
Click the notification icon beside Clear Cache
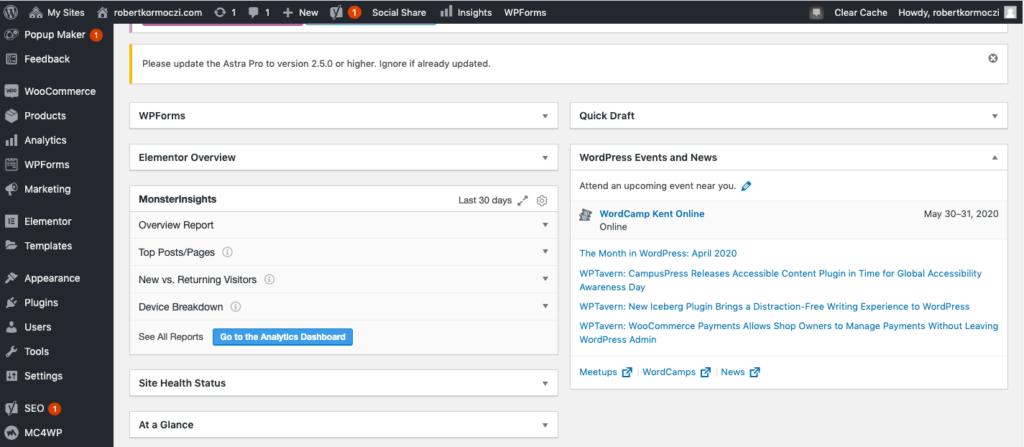click(816, 12)
